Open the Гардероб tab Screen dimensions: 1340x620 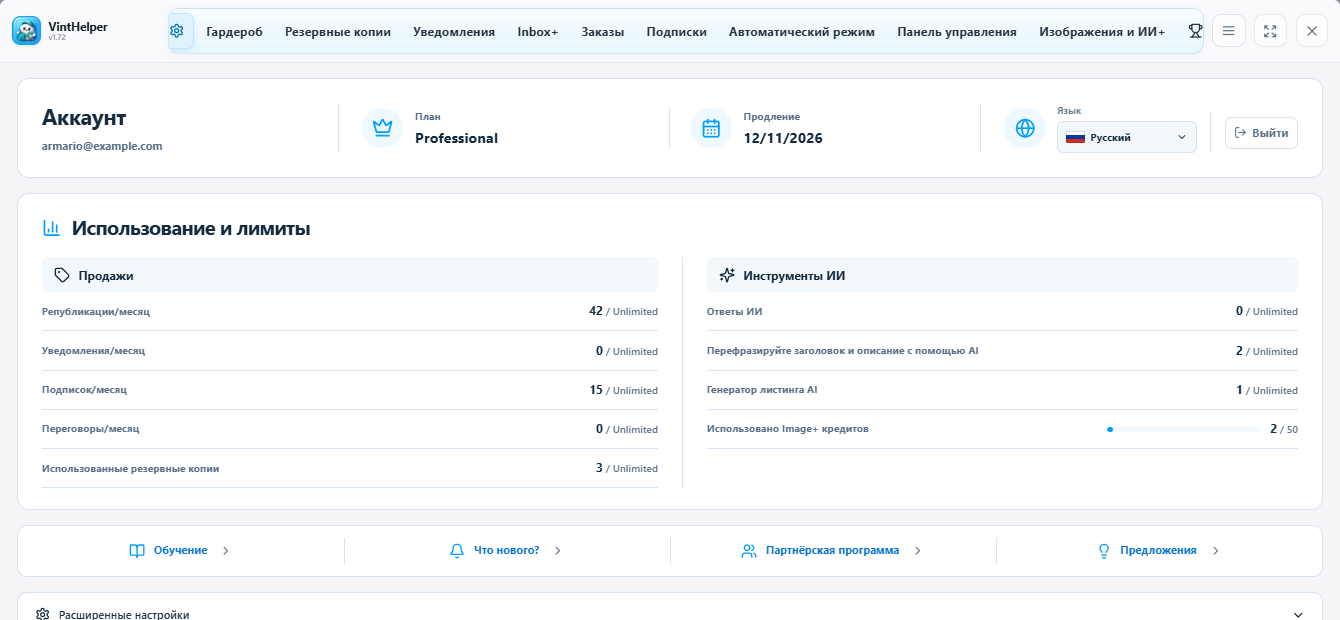click(x=234, y=31)
